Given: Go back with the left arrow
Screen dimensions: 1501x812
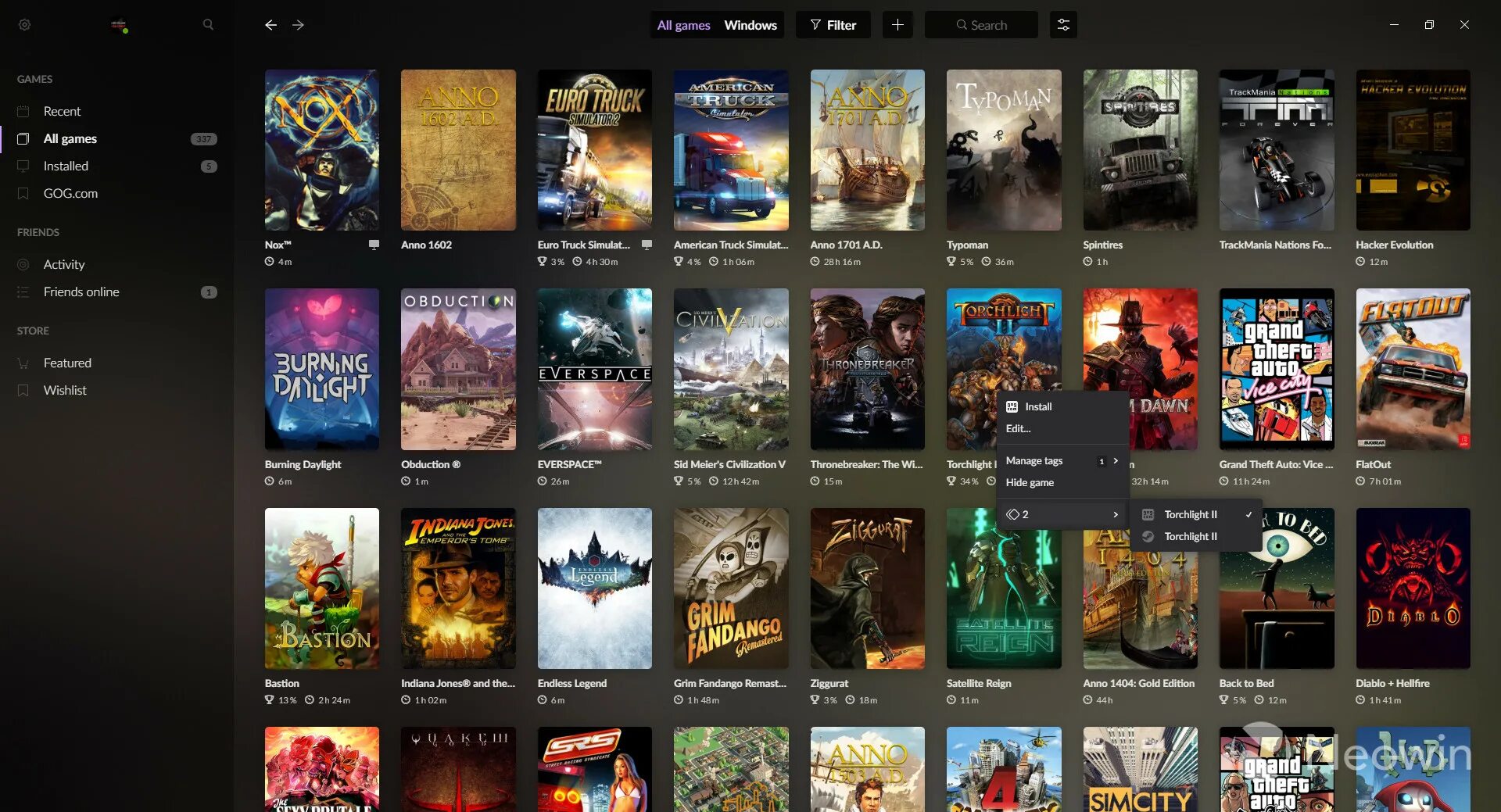Looking at the screenshot, I should pyautogui.click(x=270, y=25).
